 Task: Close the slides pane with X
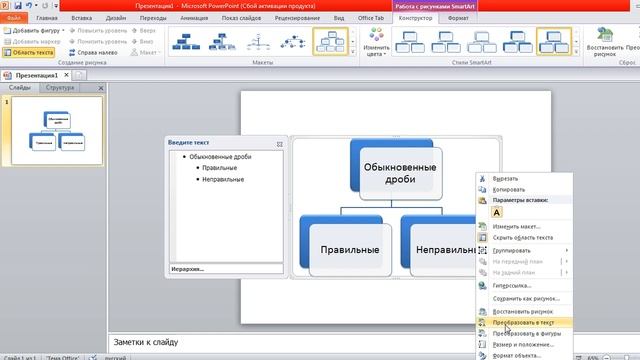(x=101, y=88)
